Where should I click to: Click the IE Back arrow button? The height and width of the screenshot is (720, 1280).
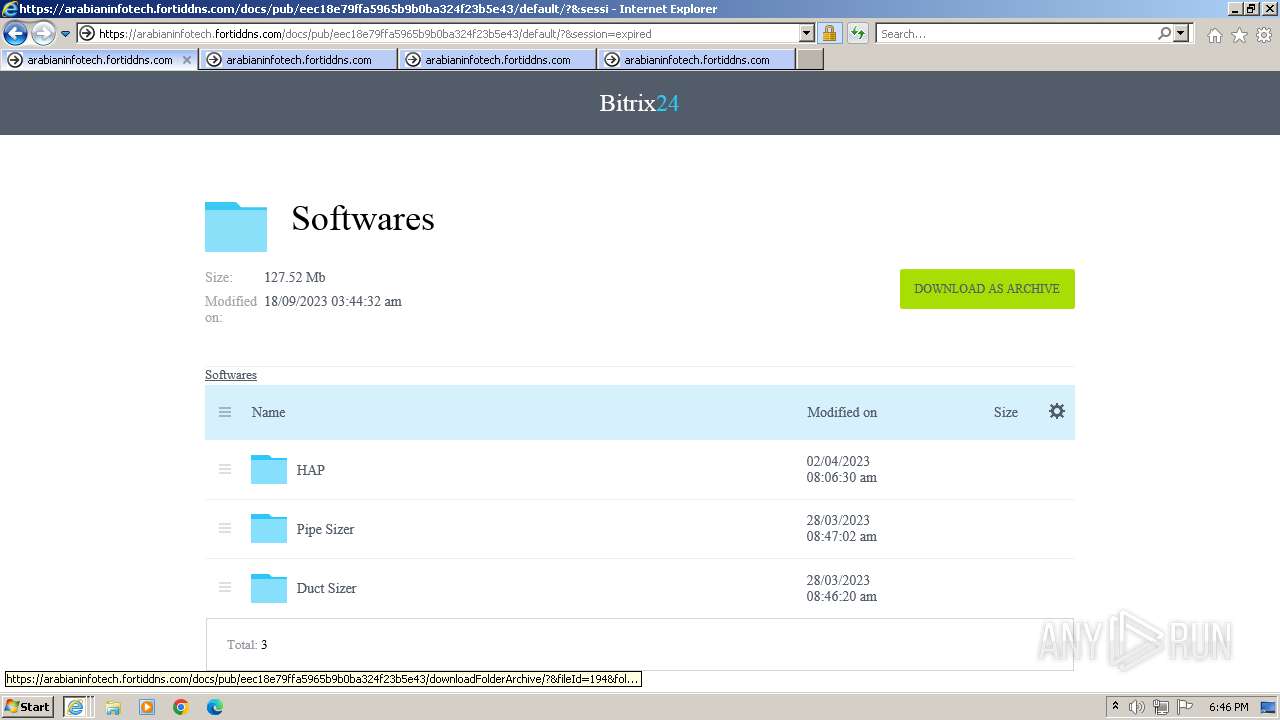click(15, 33)
